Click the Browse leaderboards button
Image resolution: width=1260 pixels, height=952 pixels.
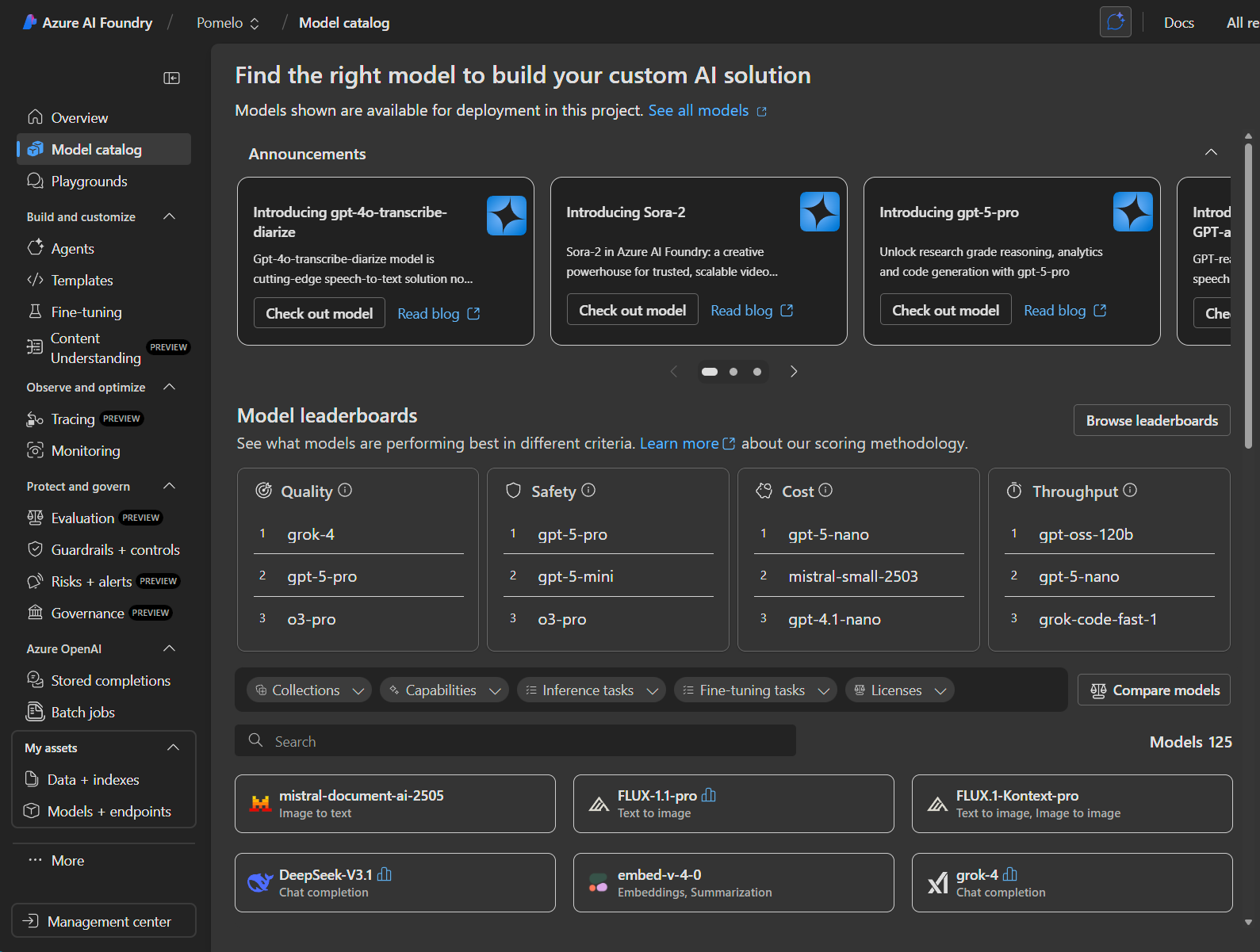pyautogui.click(x=1151, y=421)
